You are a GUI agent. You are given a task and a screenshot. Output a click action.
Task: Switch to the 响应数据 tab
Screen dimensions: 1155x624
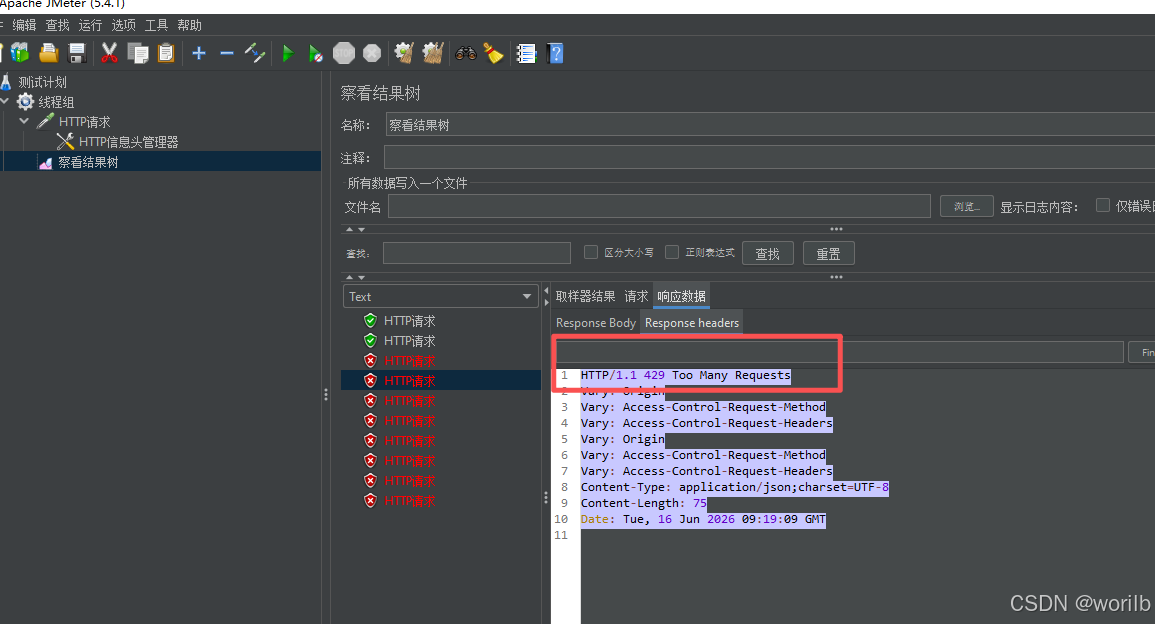[681, 296]
